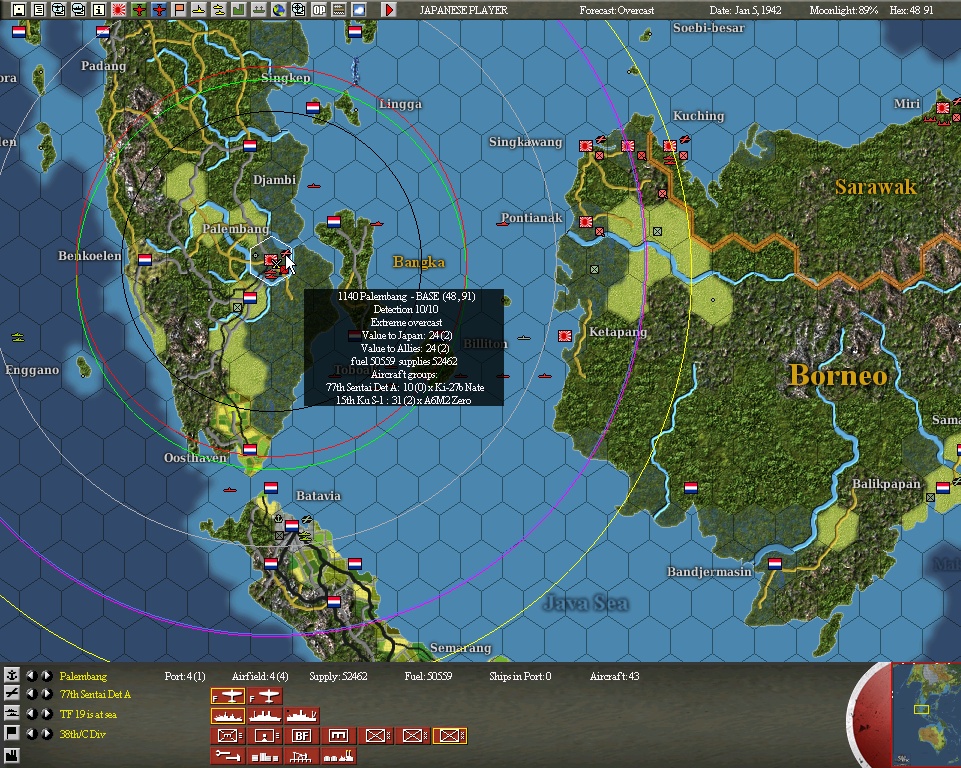The image size is (961, 768).
Task: Click the world minimap in the corner
Action: pos(926,714)
